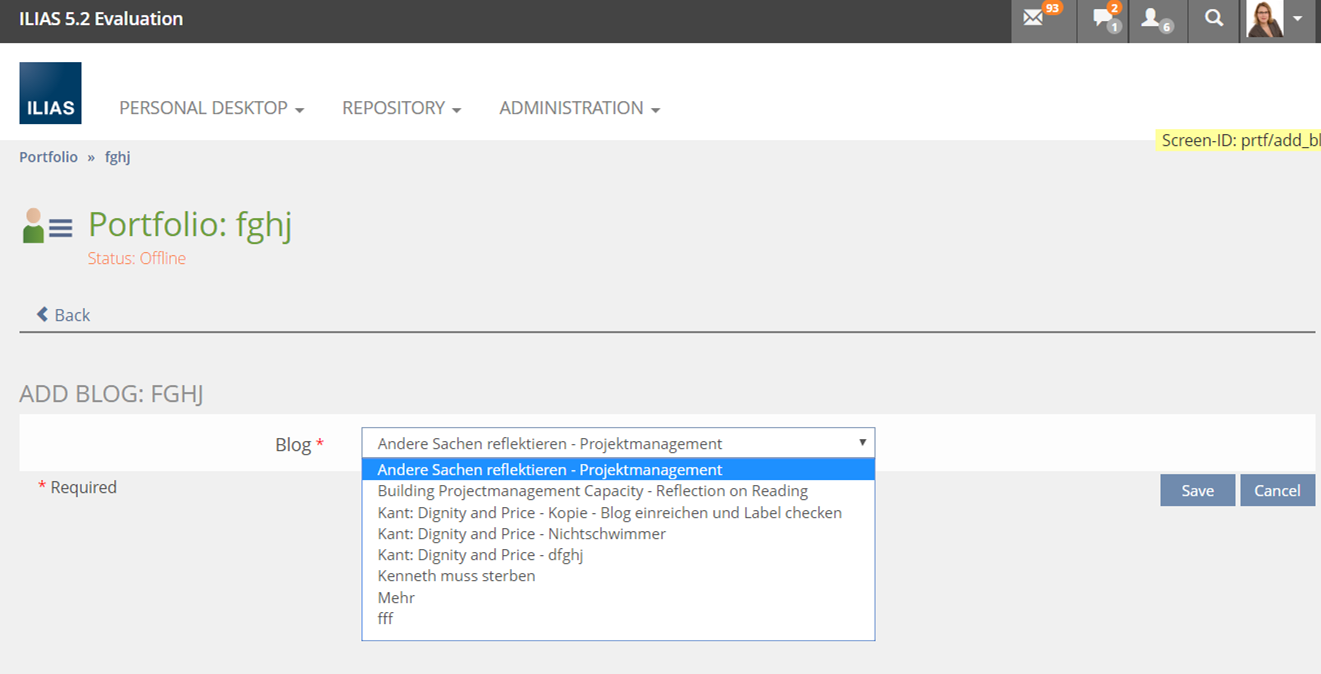Collapse the Blog selection dropdown
The image size is (1321, 674).
point(617,443)
